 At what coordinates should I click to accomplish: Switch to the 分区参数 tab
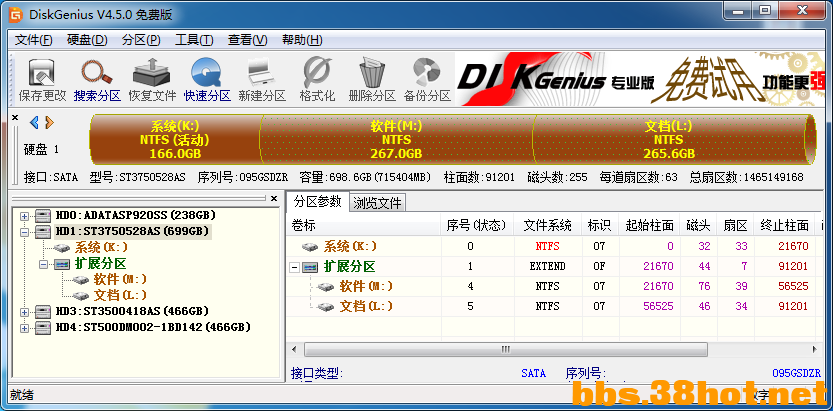click(317, 201)
